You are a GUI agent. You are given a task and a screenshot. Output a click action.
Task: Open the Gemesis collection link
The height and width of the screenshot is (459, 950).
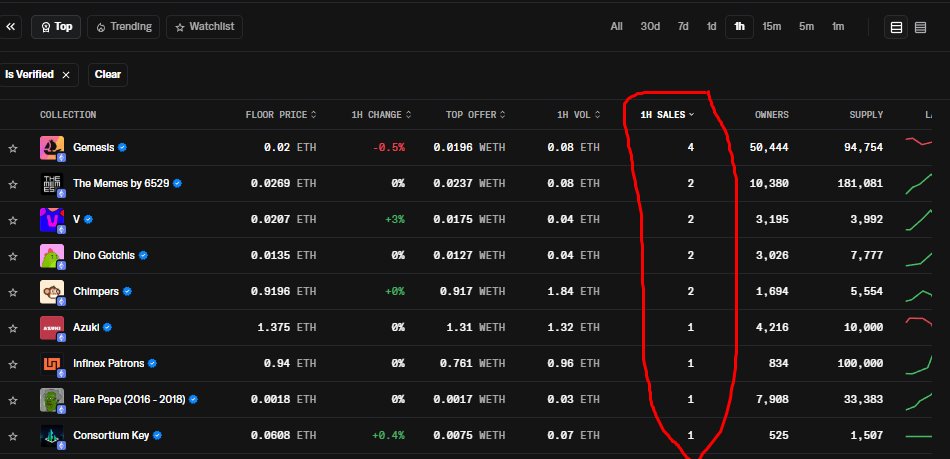tap(93, 147)
